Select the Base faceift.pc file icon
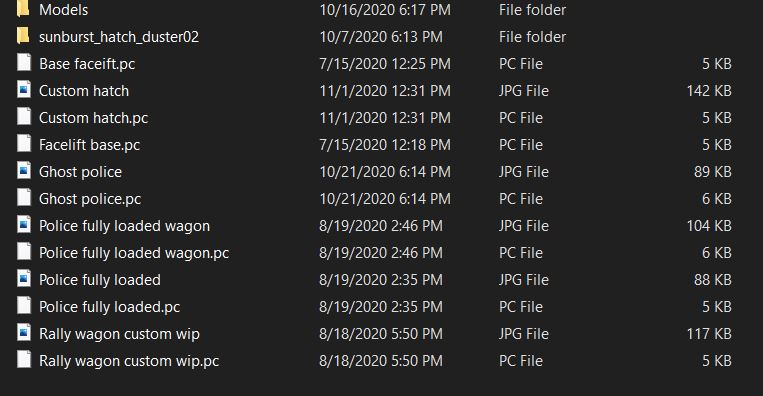763x396 pixels. tap(24, 63)
